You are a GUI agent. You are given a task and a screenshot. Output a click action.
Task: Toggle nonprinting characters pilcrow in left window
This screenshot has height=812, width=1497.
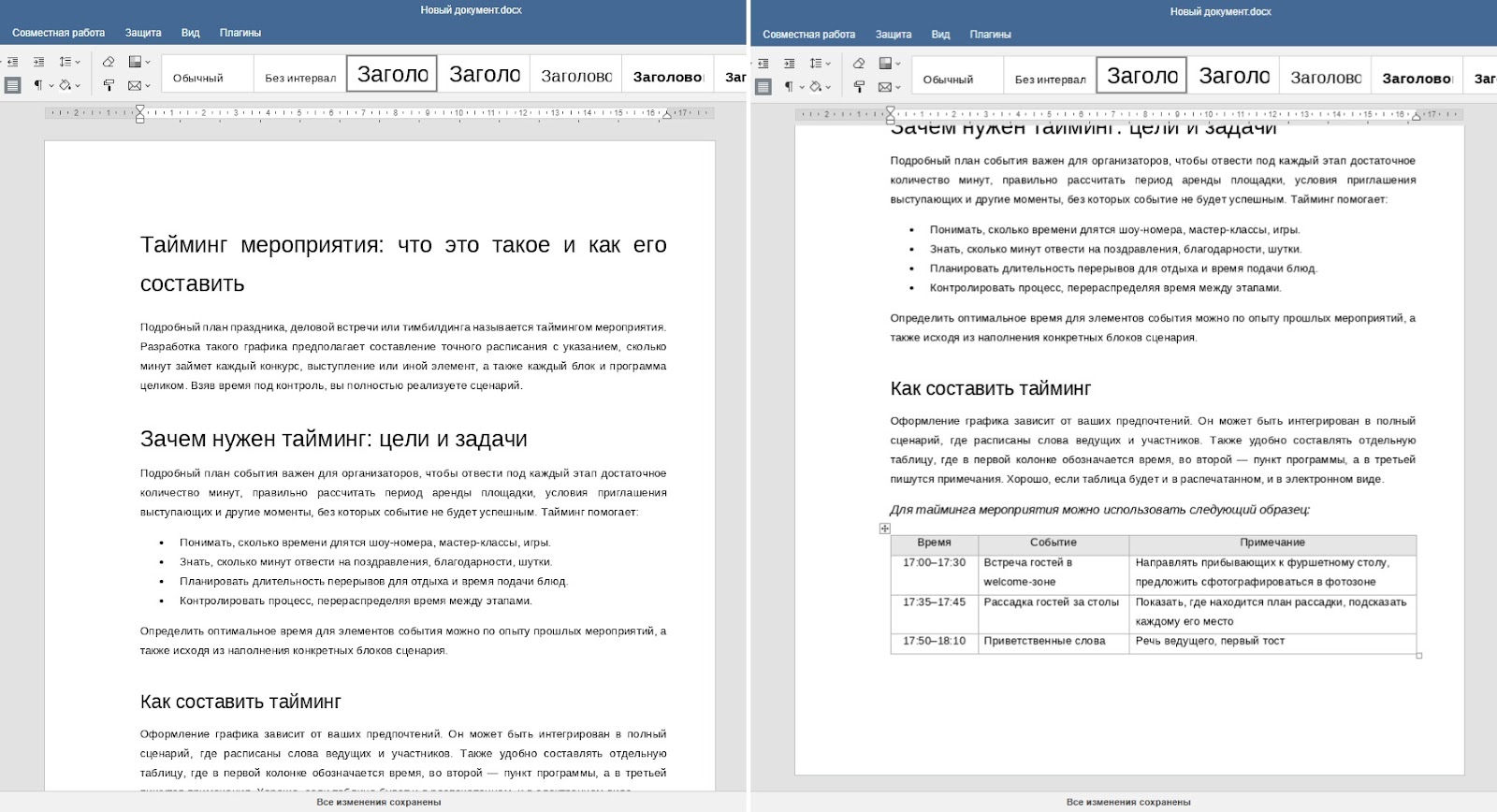[38, 85]
